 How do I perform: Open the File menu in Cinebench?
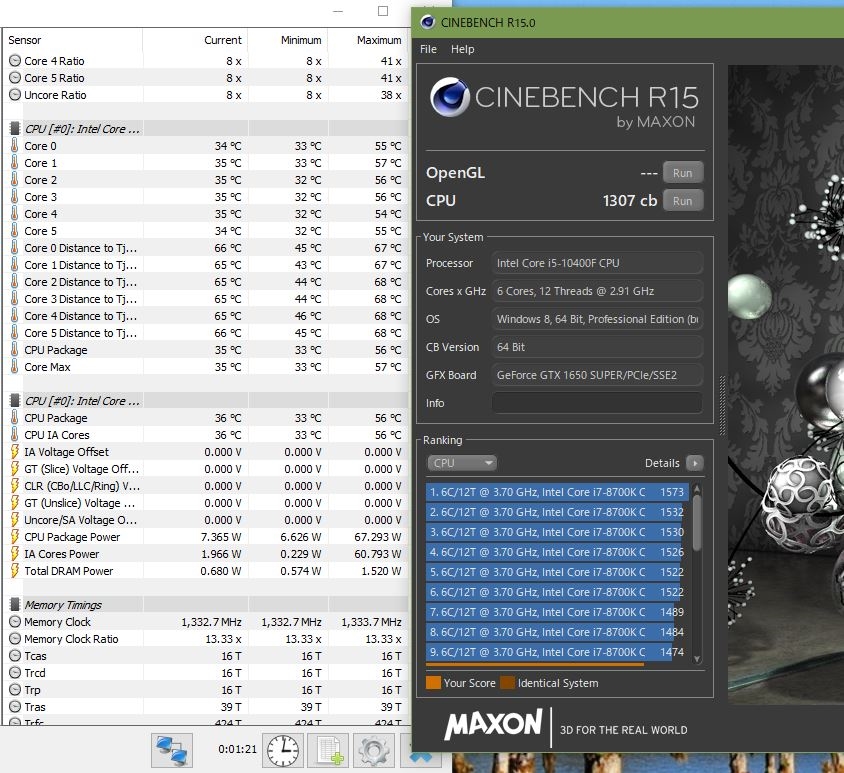[x=428, y=49]
